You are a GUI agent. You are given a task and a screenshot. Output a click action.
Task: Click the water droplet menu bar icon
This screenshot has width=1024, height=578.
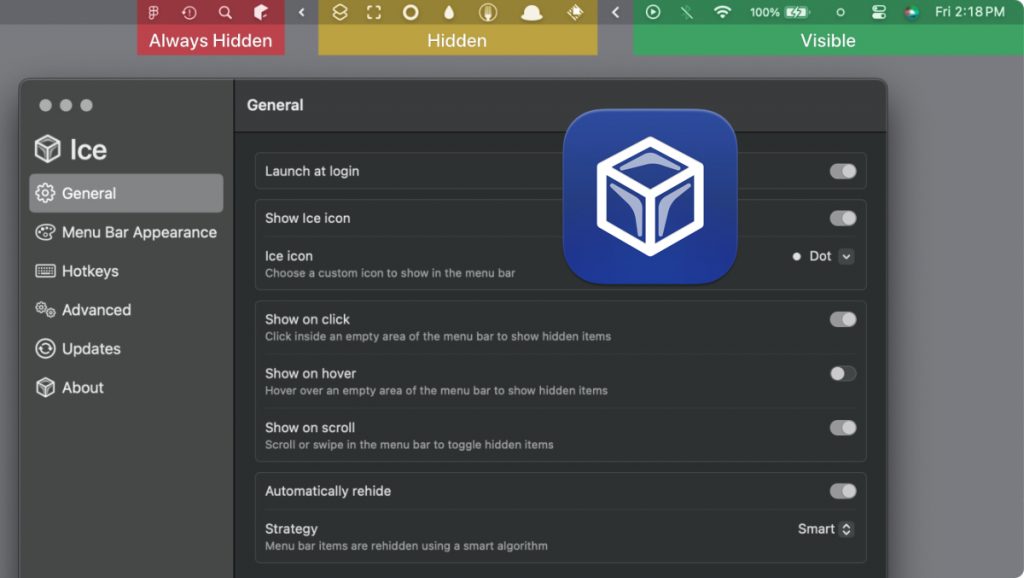point(449,13)
